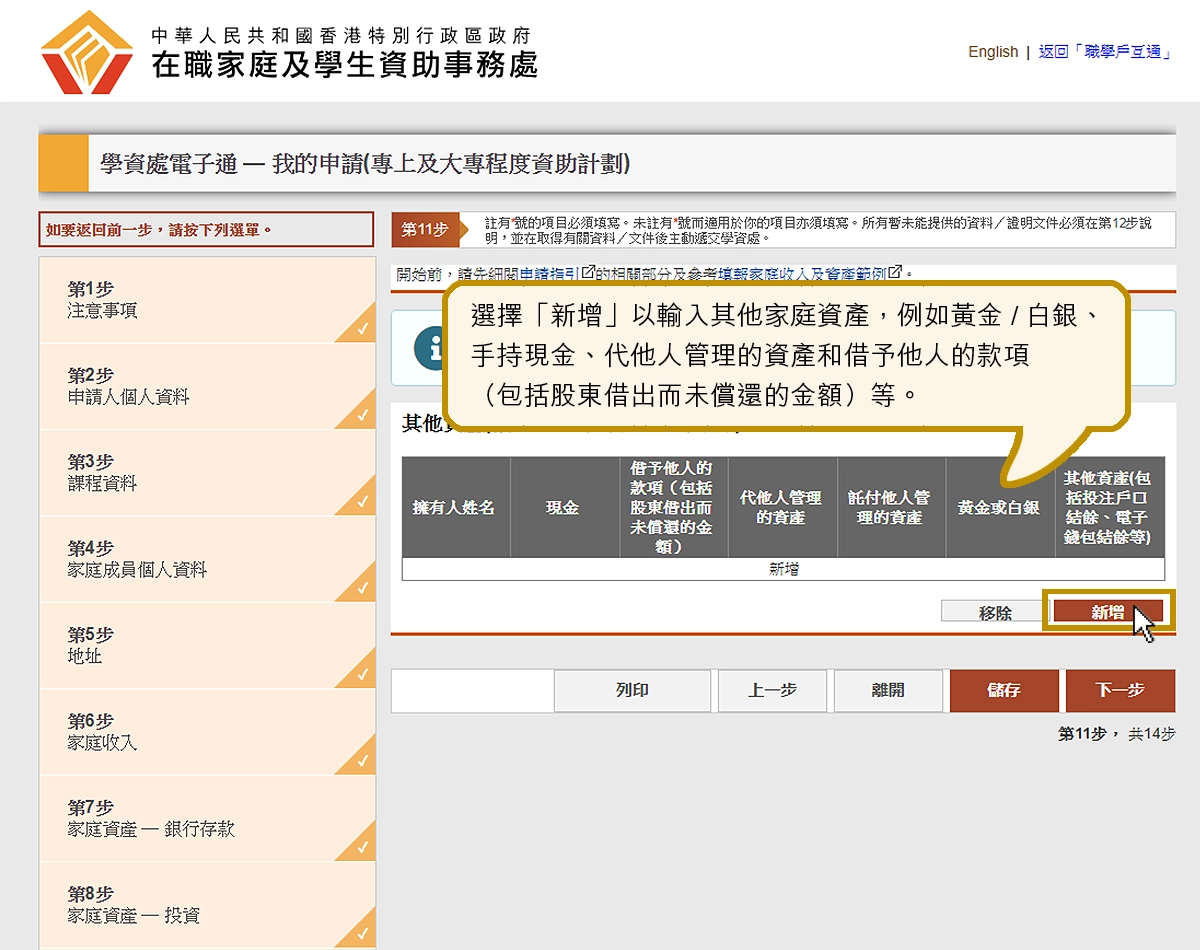Click the checkmark on 第3步 課程資料
1200x950 pixels.
[x=362, y=502]
